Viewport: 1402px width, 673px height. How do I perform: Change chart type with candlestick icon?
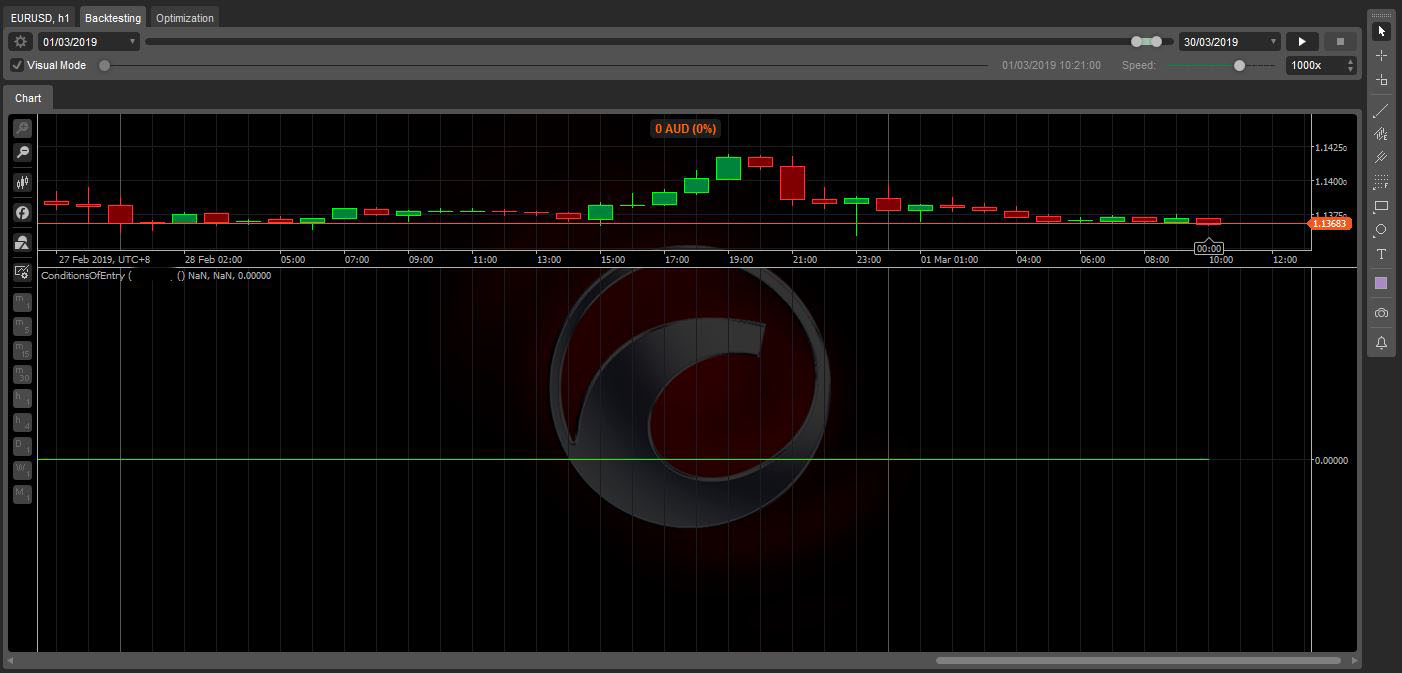(22, 183)
